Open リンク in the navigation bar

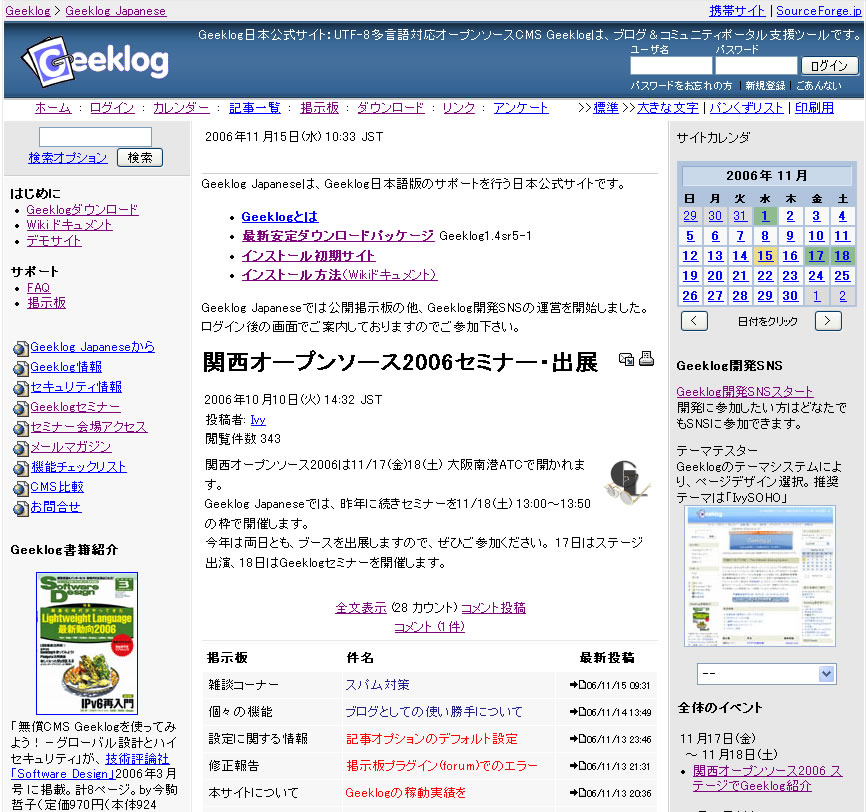click(x=458, y=108)
